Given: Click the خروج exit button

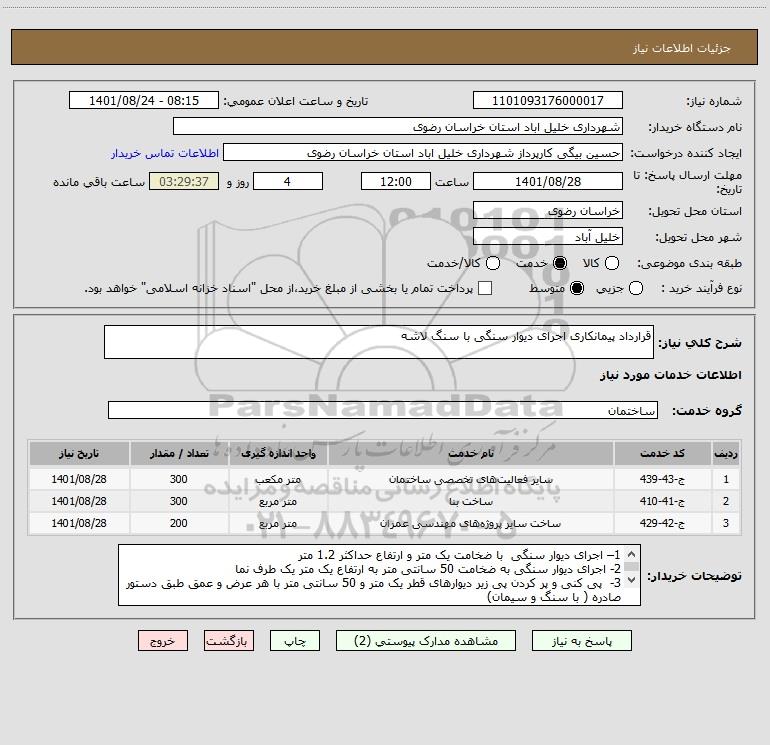Looking at the screenshot, I should [x=163, y=641].
